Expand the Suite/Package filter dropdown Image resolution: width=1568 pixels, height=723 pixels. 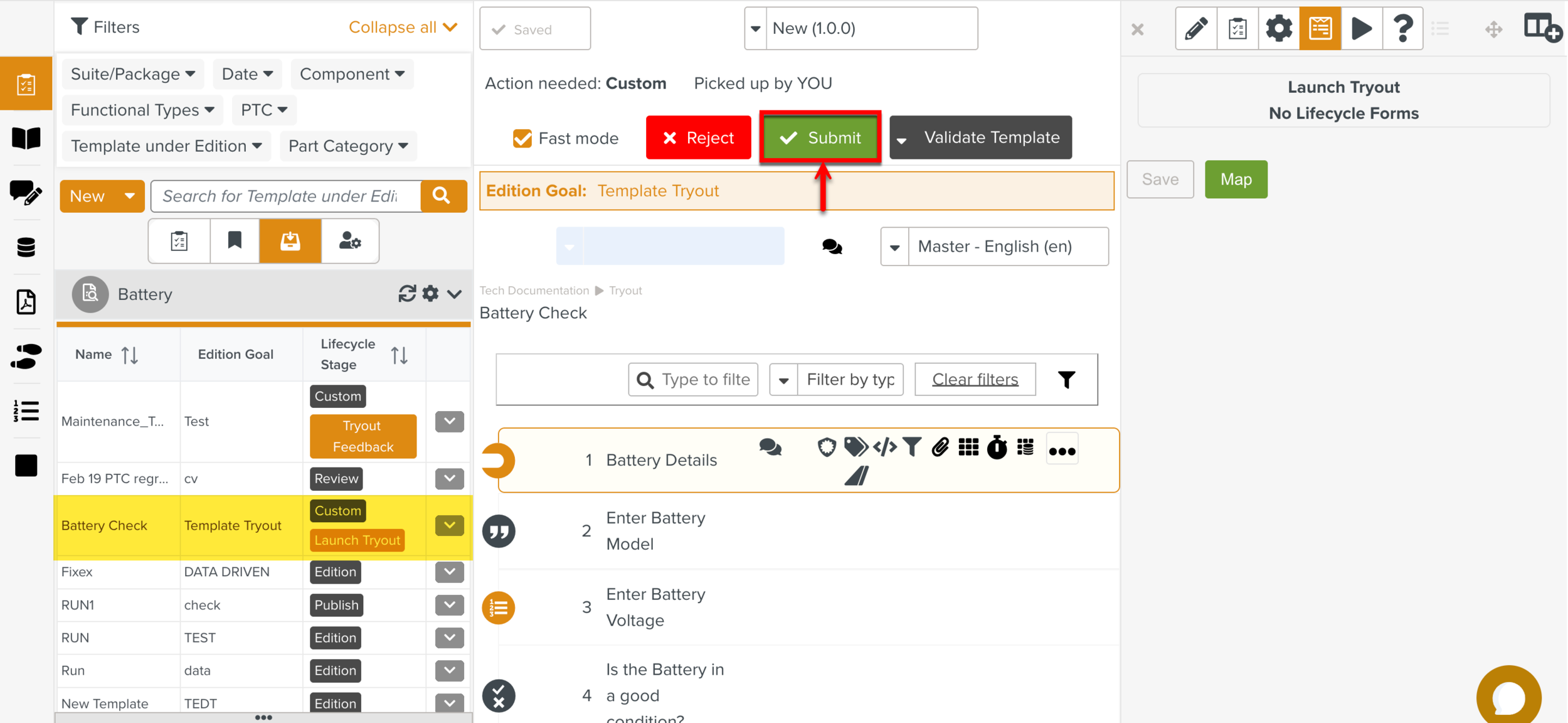click(x=133, y=74)
